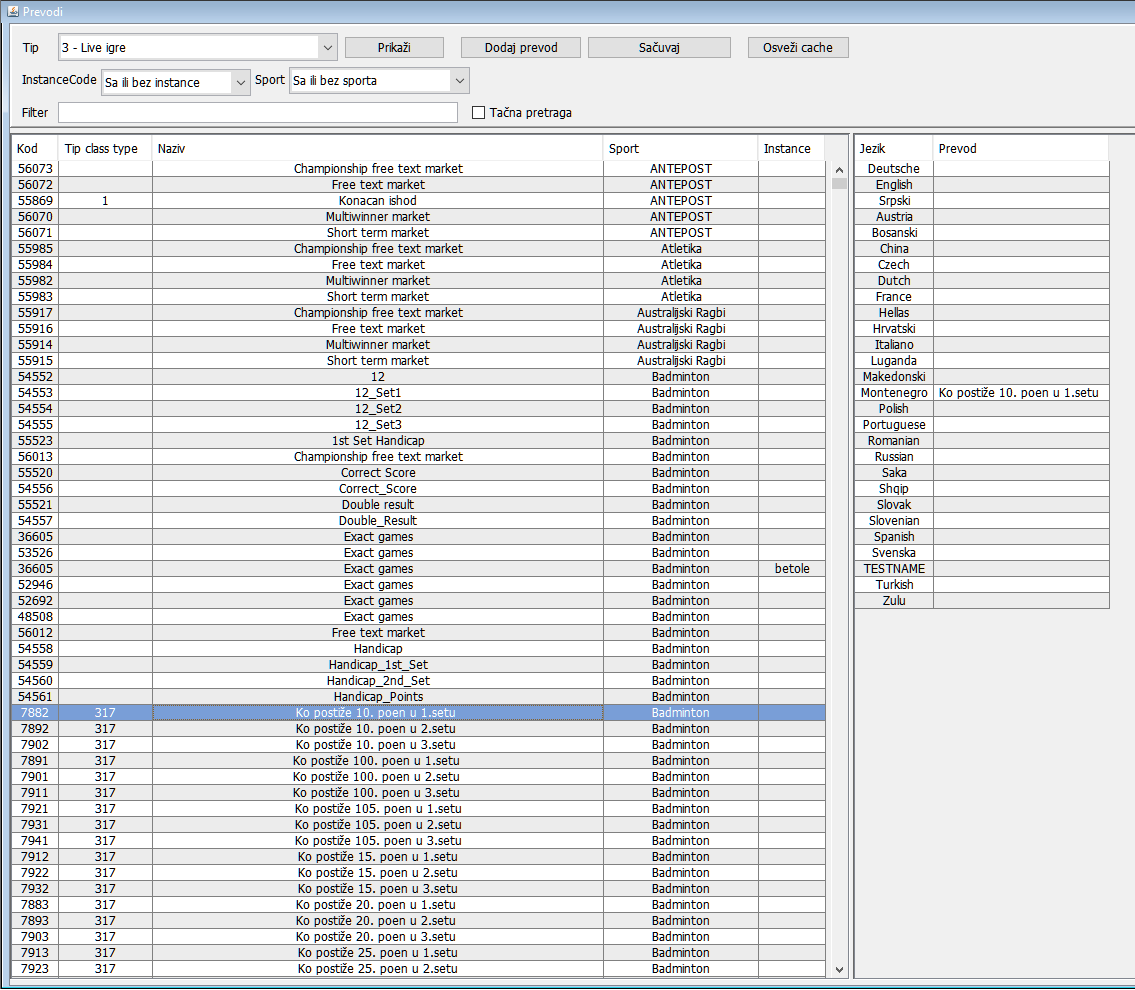Select the Double_Result row
1135x990 pixels.
pos(418,520)
